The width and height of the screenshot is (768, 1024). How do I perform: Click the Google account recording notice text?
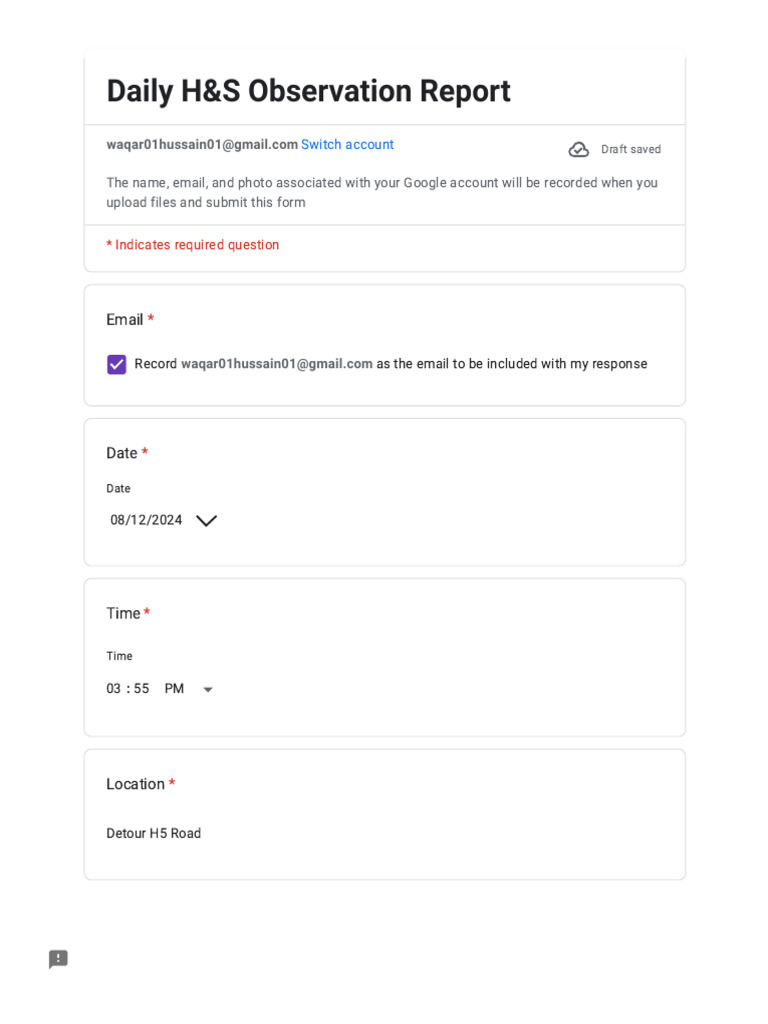click(x=382, y=193)
